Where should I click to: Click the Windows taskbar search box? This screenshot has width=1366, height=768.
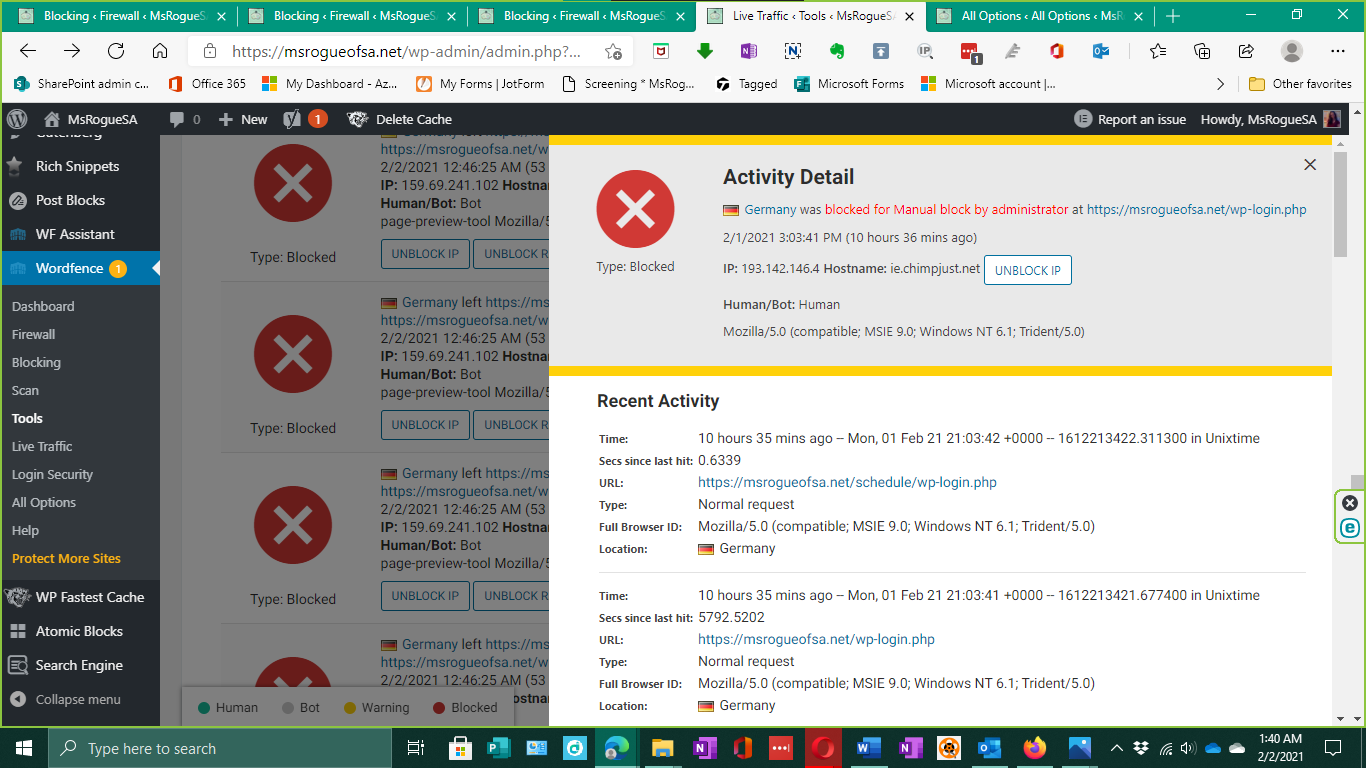point(220,748)
